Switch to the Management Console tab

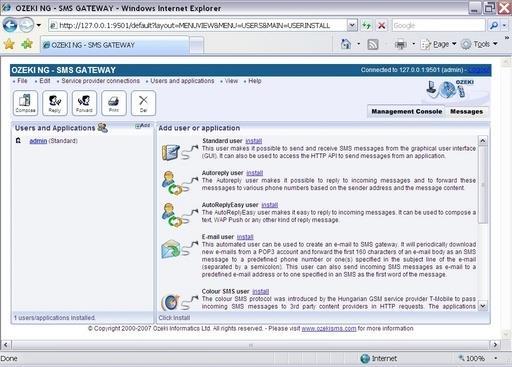click(x=407, y=111)
